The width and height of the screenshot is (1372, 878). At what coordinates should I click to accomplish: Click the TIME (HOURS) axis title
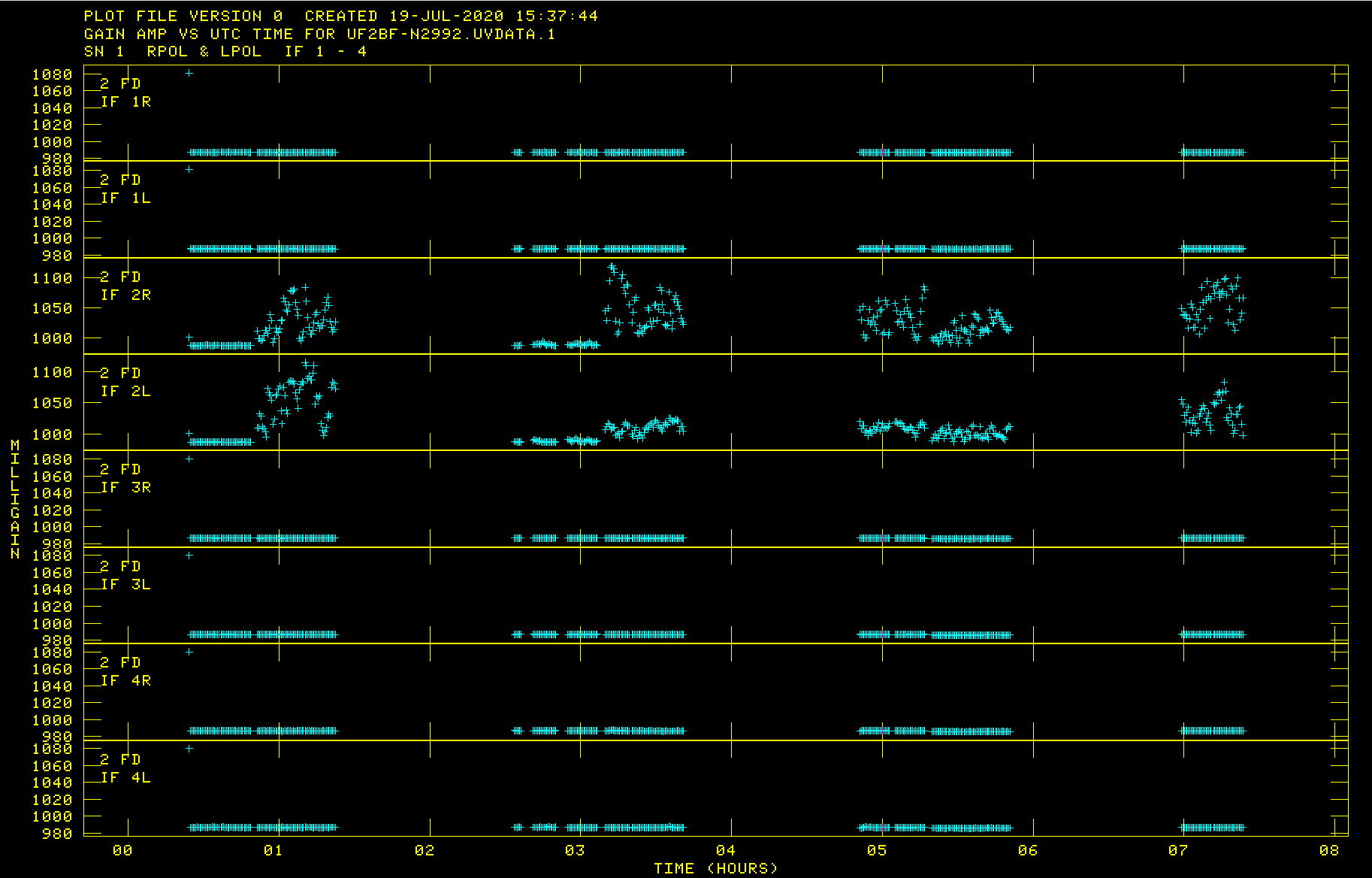(715, 868)
